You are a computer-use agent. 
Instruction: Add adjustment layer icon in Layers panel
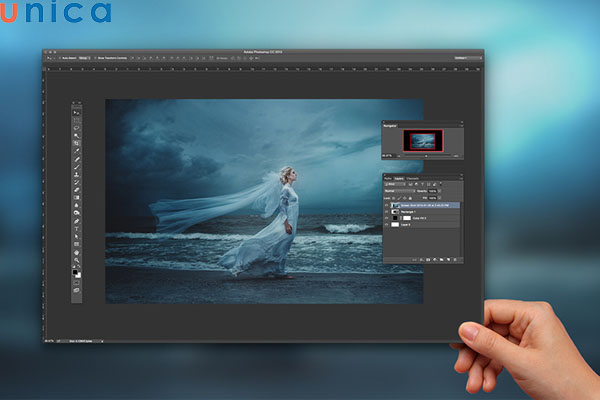435,260
